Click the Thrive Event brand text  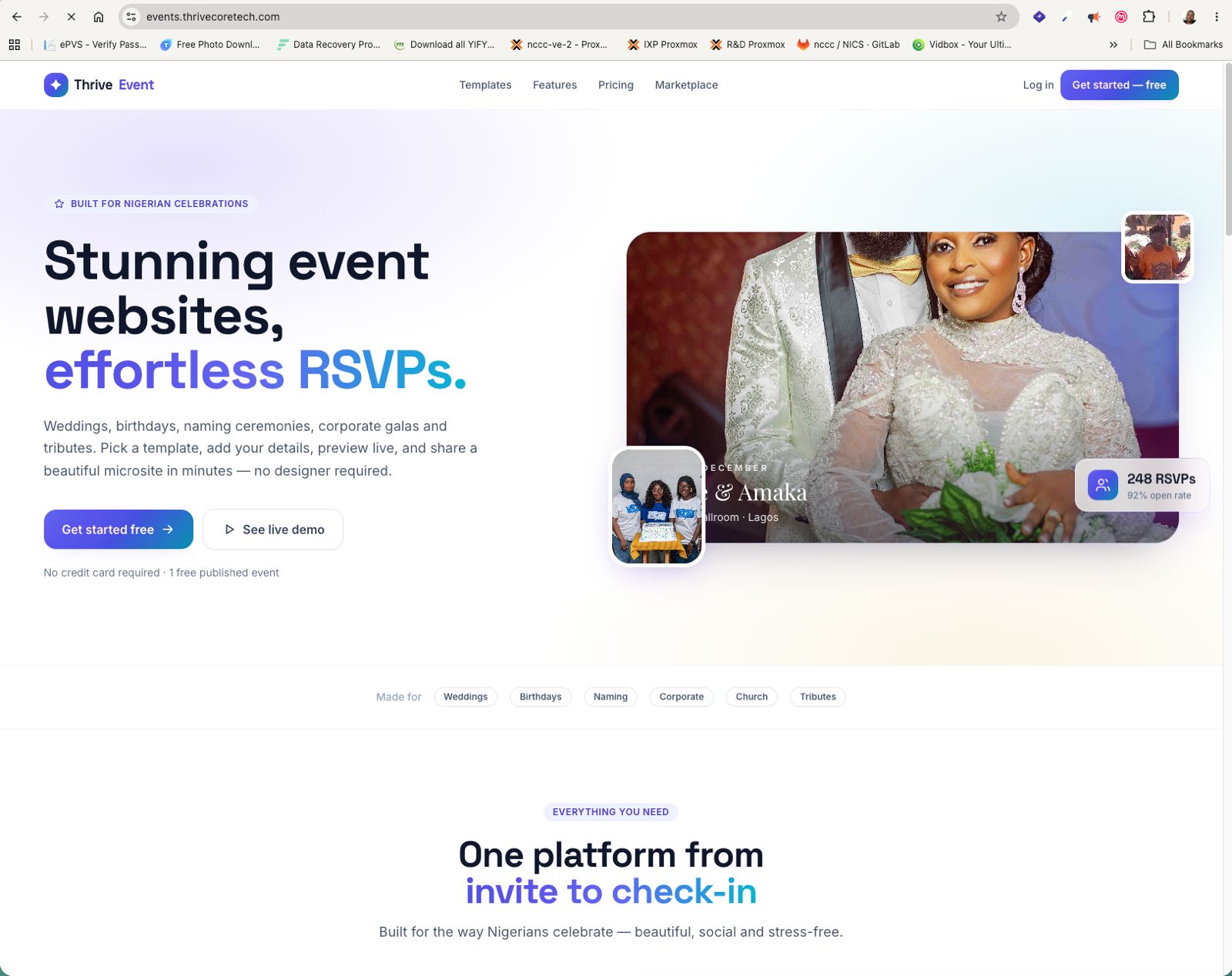coord(114,85)
